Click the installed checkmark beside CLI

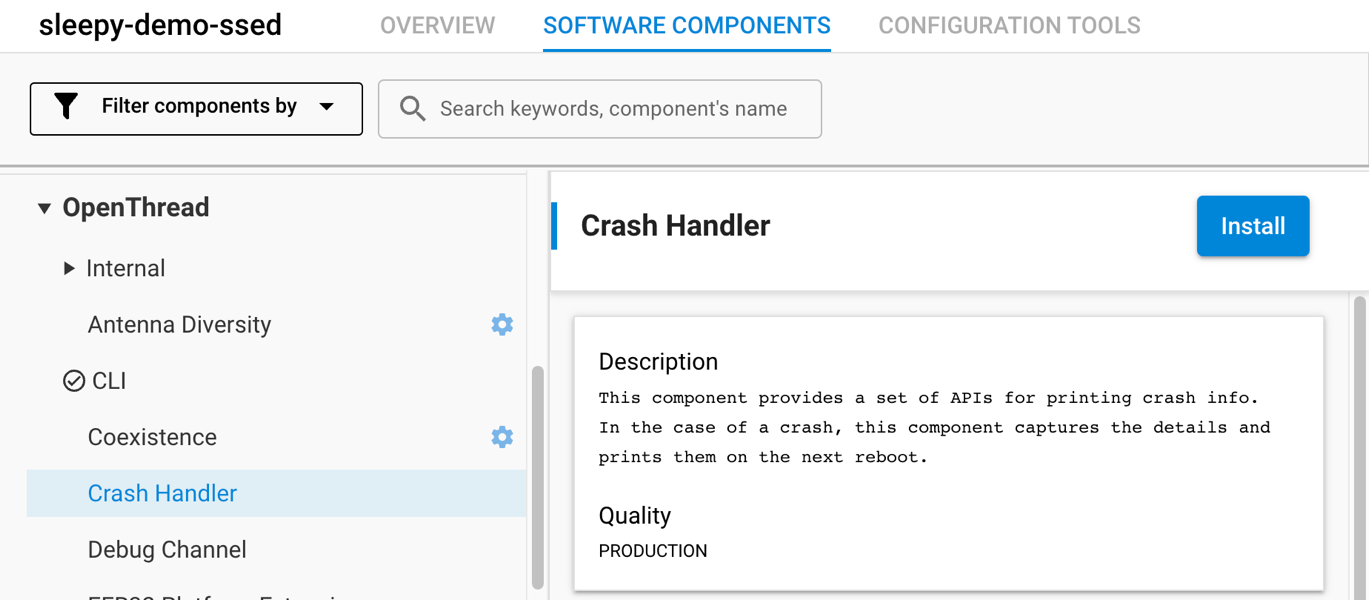point(74,380)
